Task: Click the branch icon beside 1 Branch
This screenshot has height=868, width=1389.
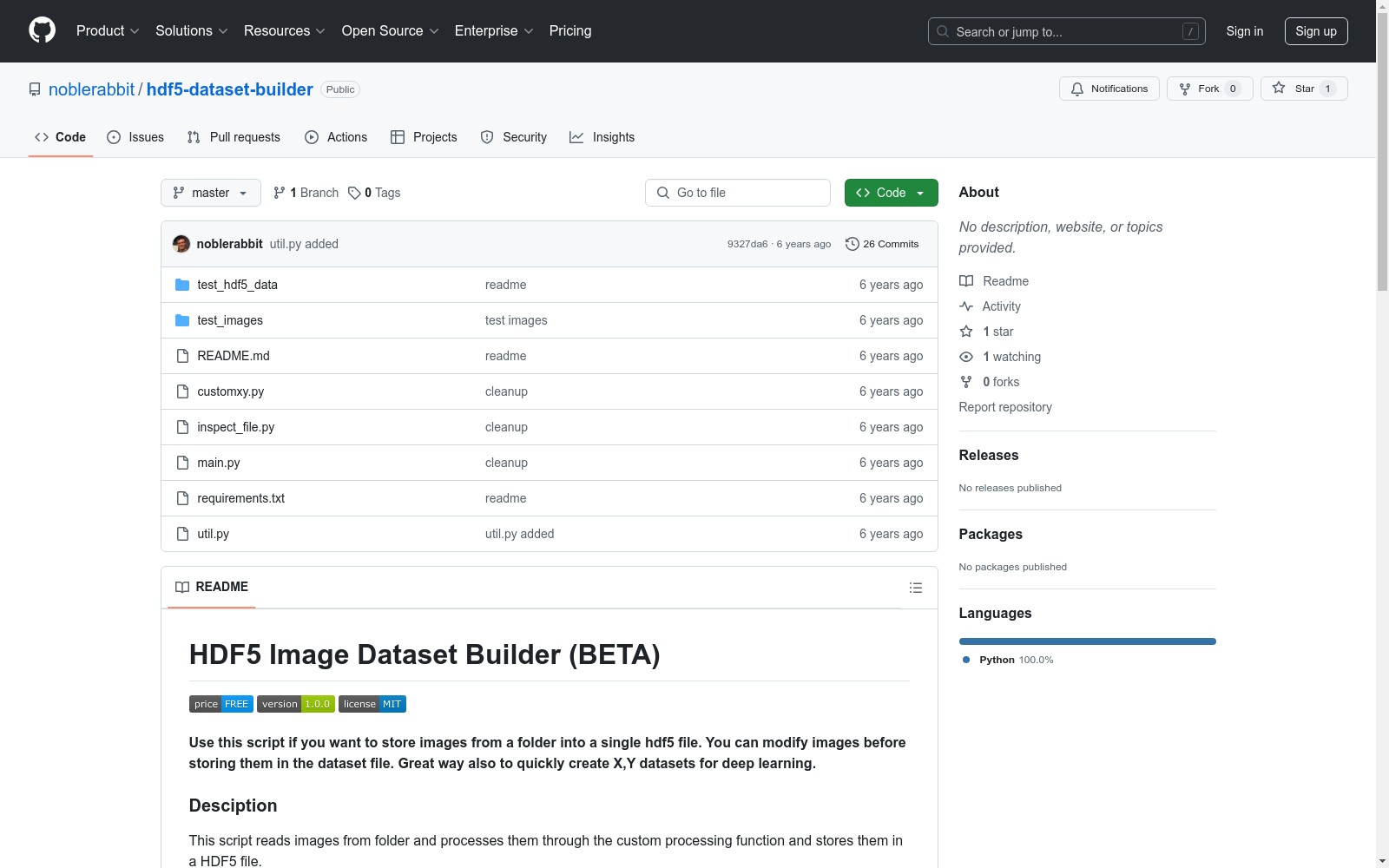Action: [280, 193]
